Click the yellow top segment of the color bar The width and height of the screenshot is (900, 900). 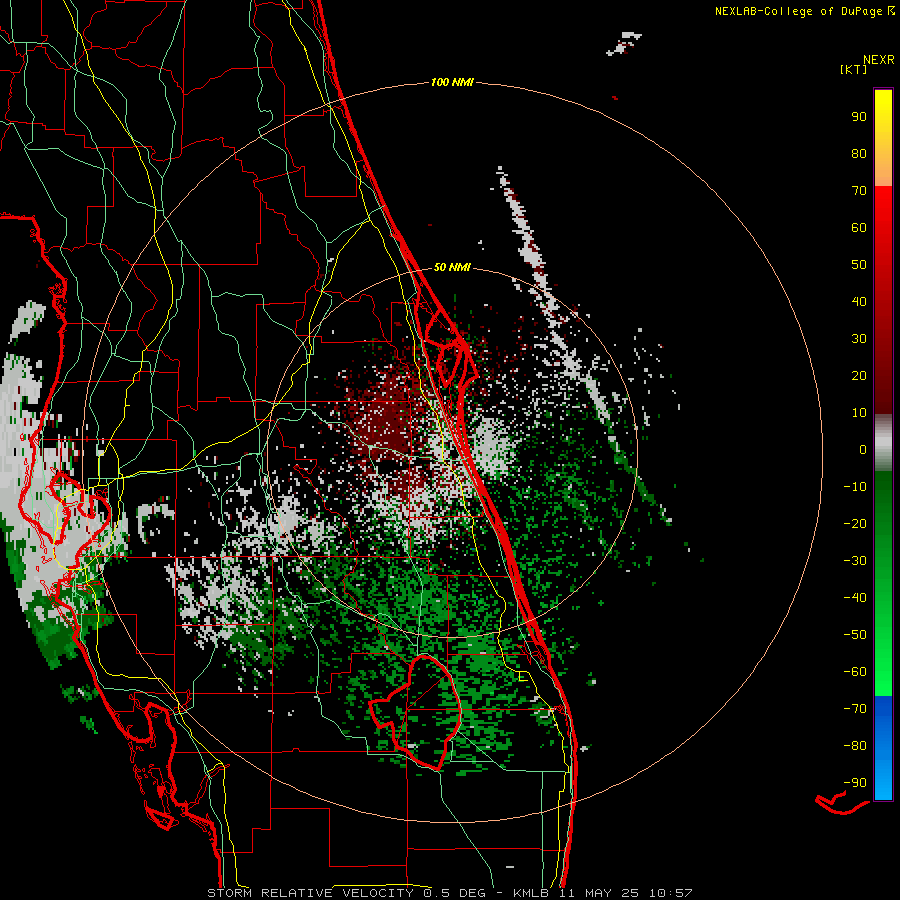click(883, 138)
